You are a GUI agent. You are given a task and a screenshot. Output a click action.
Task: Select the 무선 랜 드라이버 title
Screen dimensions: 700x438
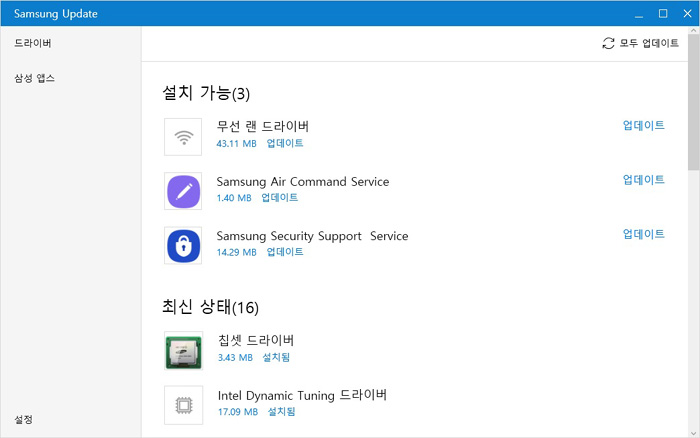262,126
